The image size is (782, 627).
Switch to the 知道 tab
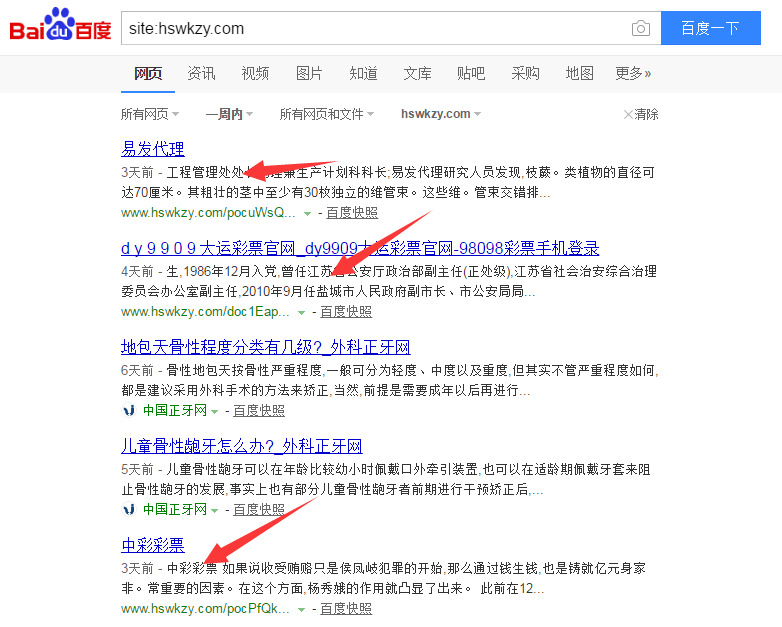[x=363, y=74]
